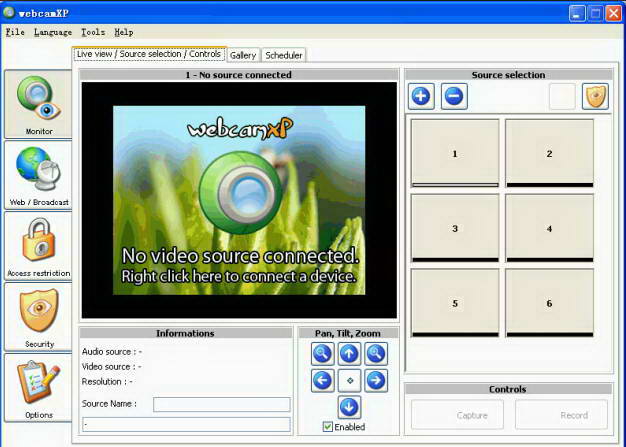Open the Language menu
This screenshot has height=447, width=626.
[53, 32]
